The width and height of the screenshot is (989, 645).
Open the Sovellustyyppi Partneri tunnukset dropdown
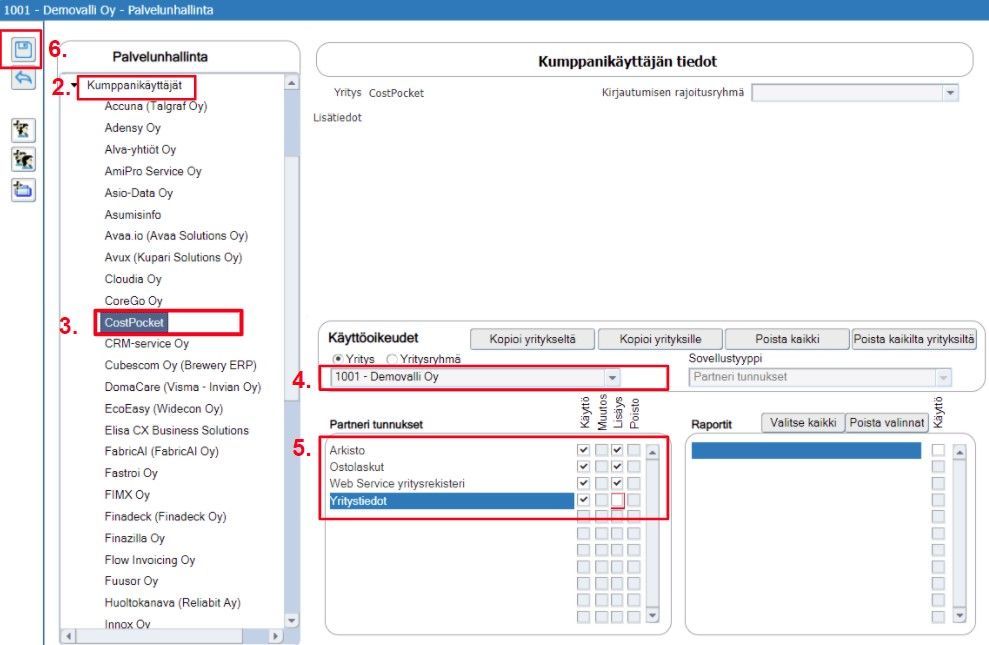click(x=943, y=377)
